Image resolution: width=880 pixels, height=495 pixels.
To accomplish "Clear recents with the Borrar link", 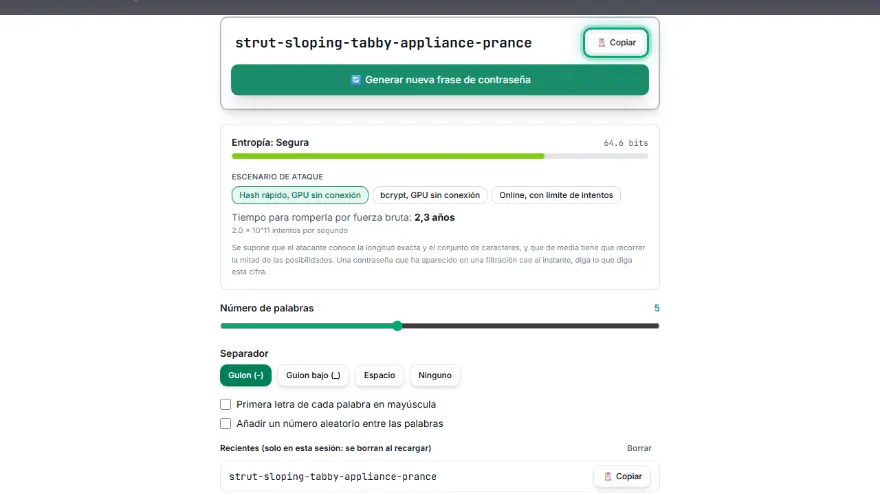I will click(639, 448).
